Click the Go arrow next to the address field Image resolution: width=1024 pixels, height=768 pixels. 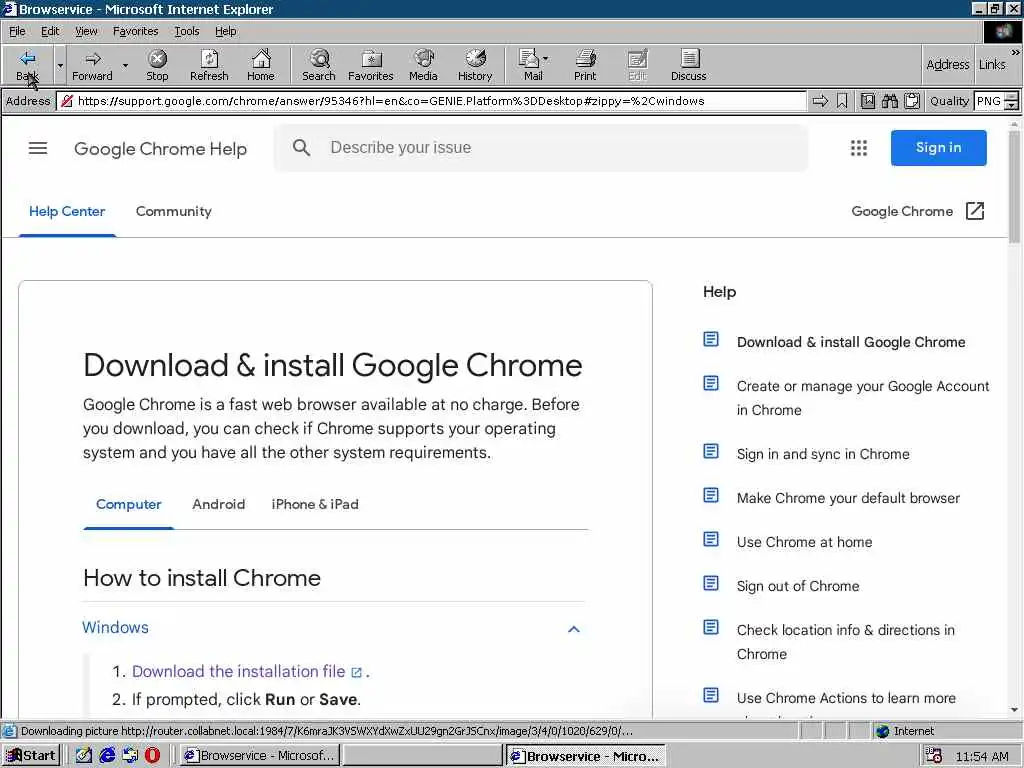coord(820,101)
